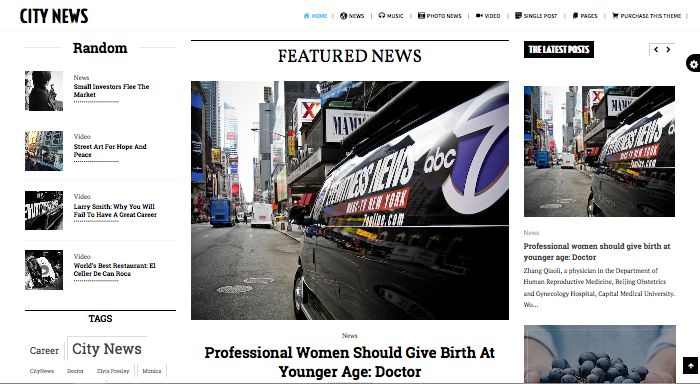Viewport: 700px width, 384px height.
Task: Click the Tags section heading
Action: pos(100,318)
